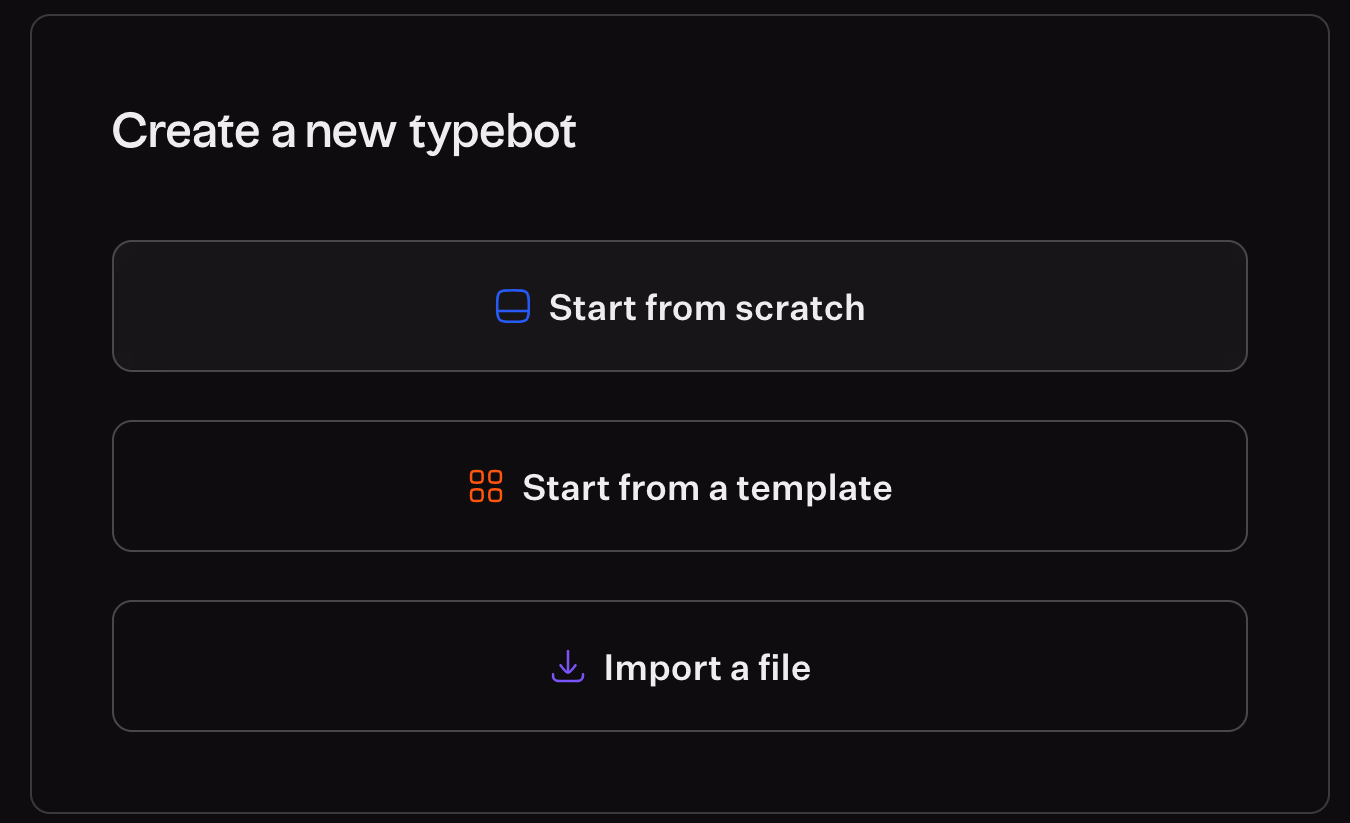Choose Start from scratch
The image size is (1350, 823).
[680, 306]
